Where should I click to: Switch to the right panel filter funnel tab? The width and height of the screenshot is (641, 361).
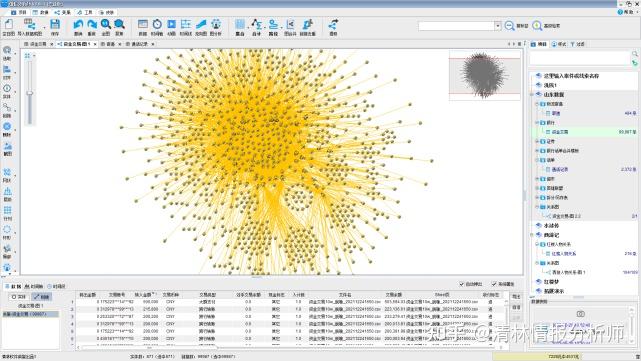click(x=578, y=44)
